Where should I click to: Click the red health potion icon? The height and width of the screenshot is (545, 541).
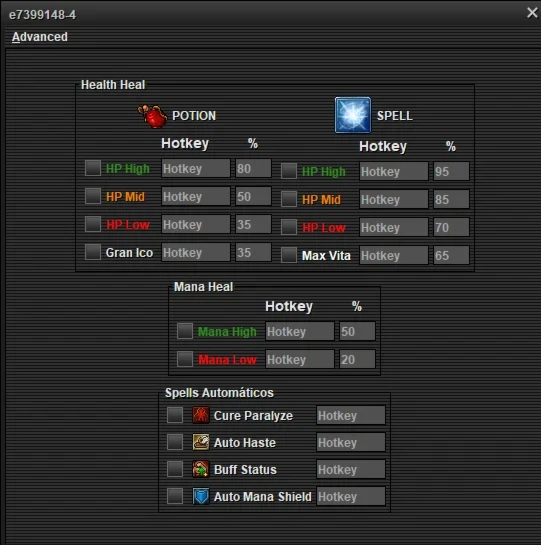pos(153,116)
